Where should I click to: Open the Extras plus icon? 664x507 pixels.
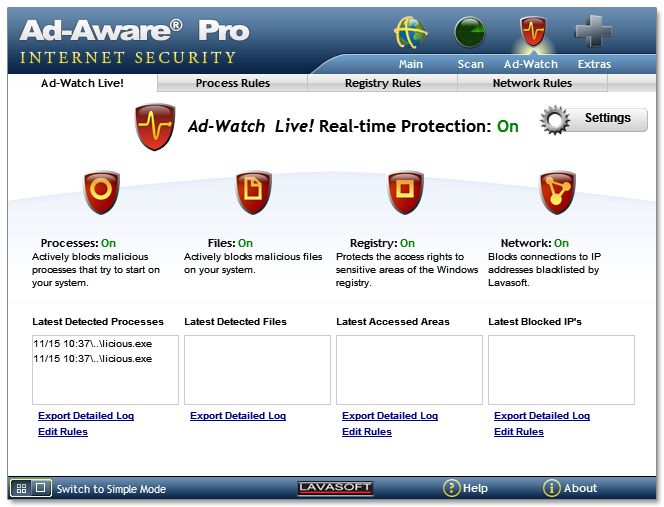click(x=594, y=34)
